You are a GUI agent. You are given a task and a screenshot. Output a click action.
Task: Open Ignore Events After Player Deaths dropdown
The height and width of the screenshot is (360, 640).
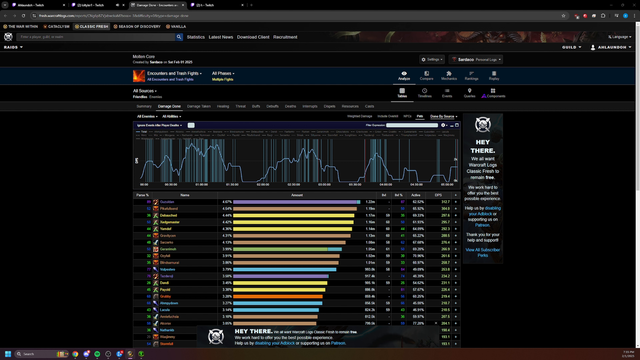160,125
